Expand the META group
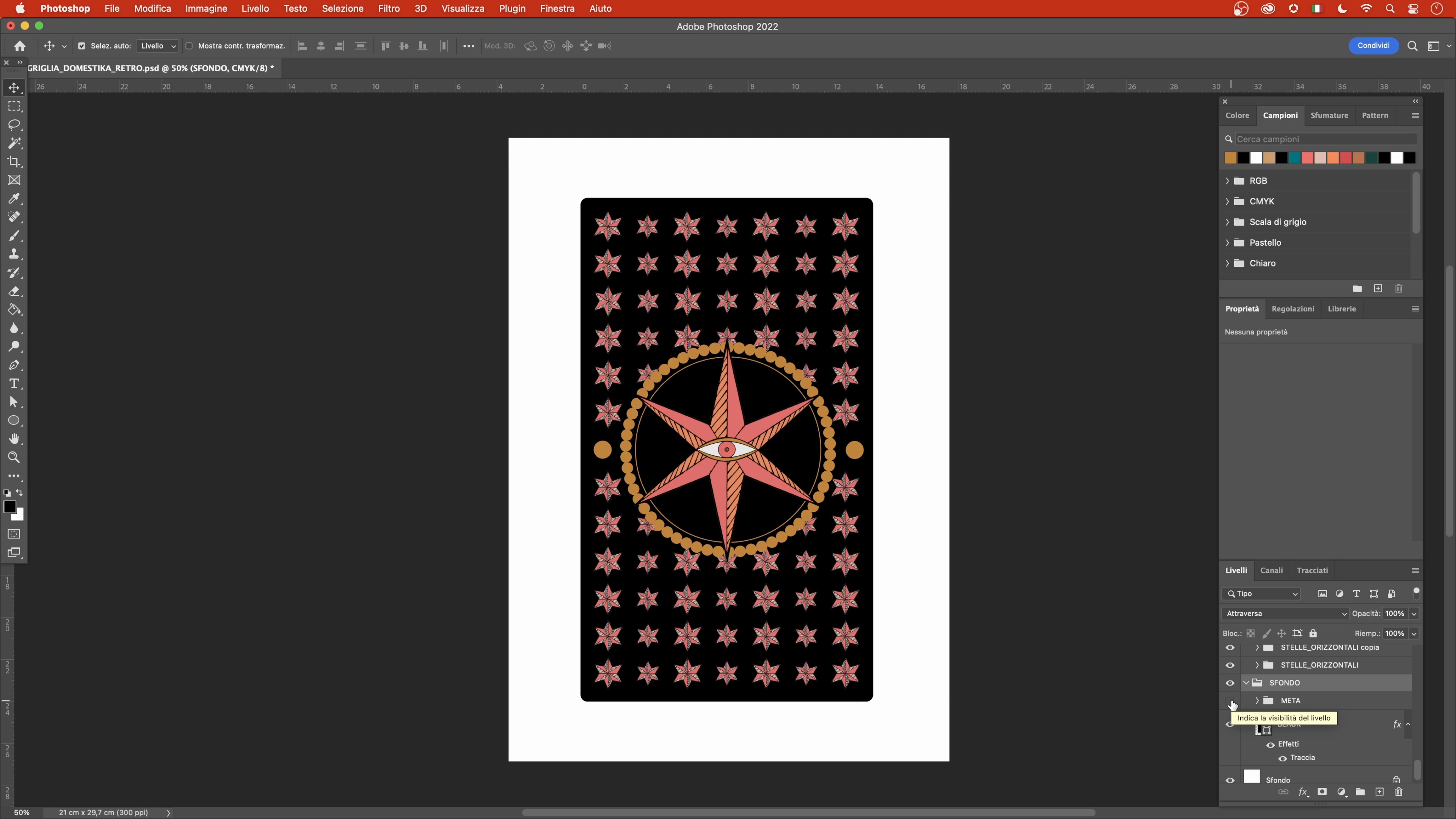Image resolution: width=1456 pixels, height=819 pixels. tap(1257, 701)
